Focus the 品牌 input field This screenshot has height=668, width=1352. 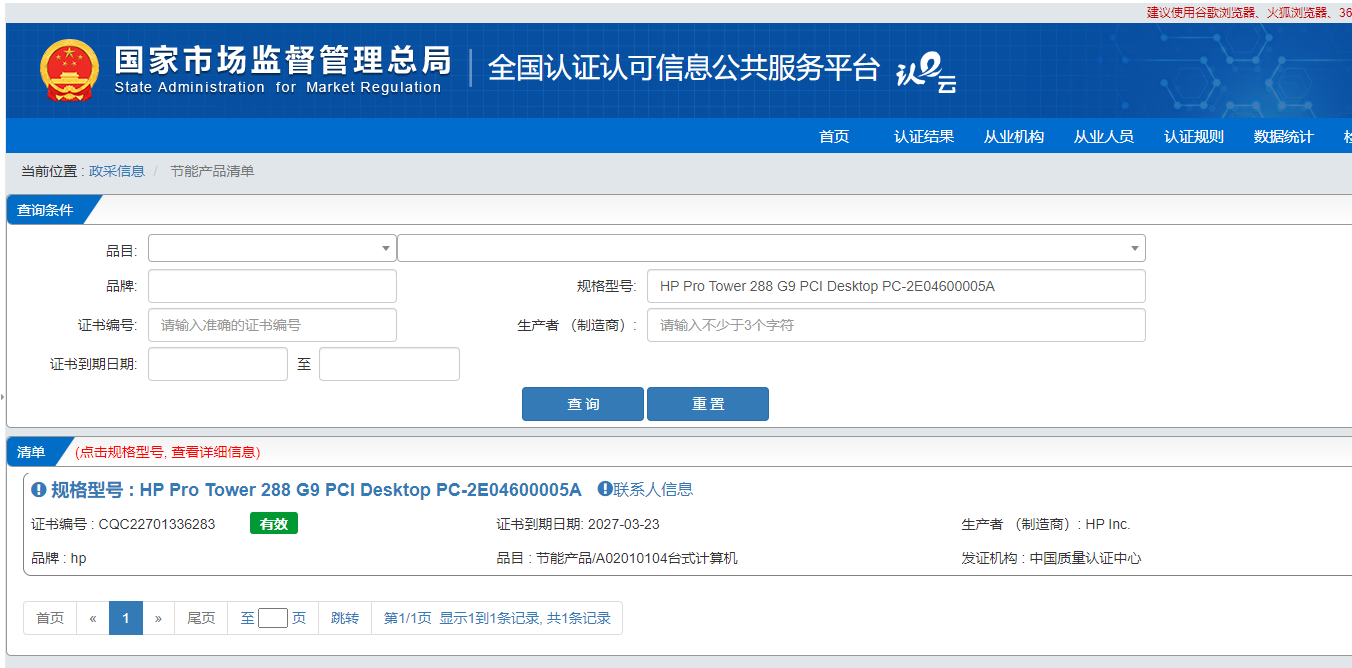(x=272, y=286)
